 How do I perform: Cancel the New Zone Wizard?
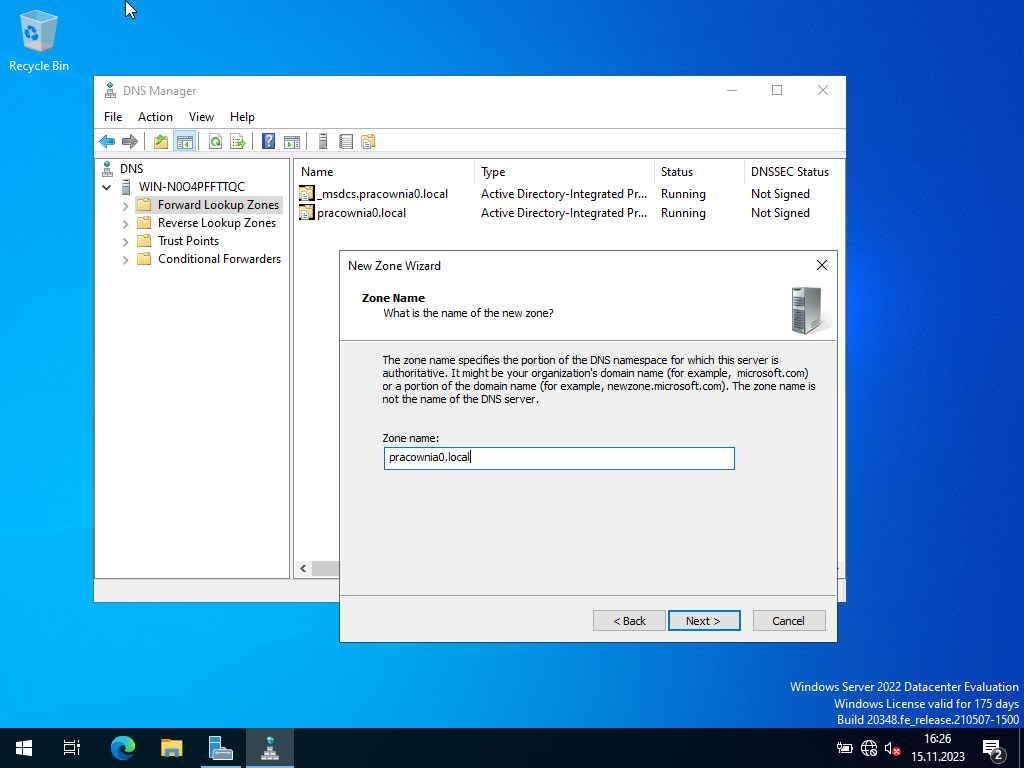(789, 620)
